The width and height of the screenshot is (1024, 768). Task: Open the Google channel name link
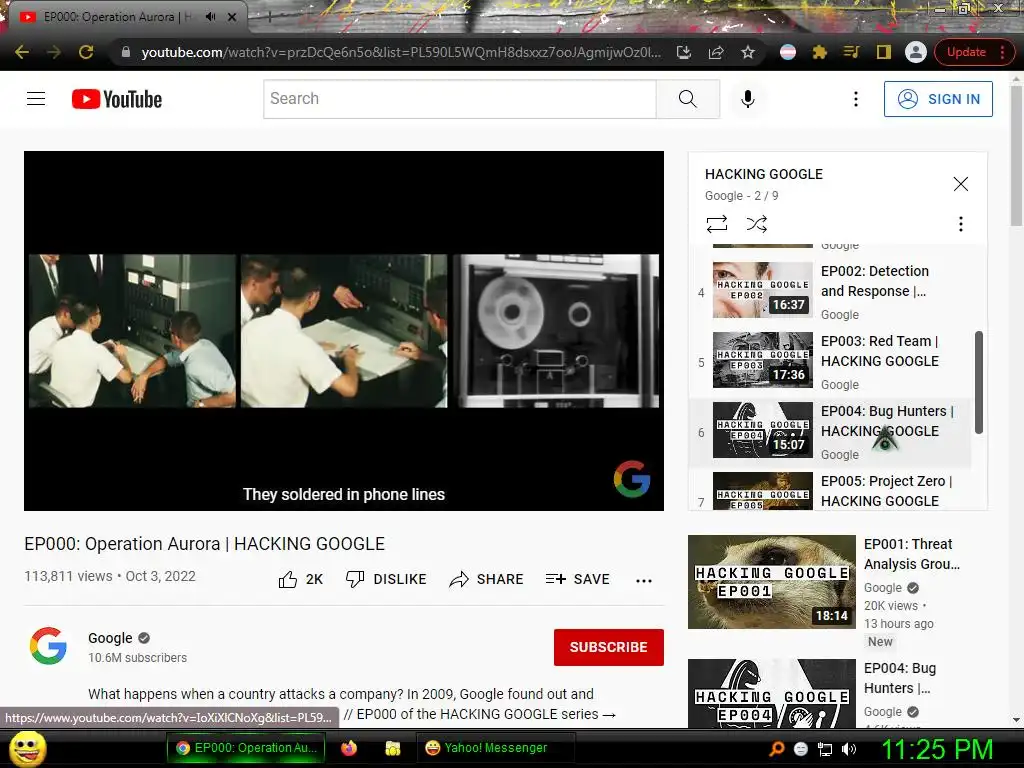point(110,638)
